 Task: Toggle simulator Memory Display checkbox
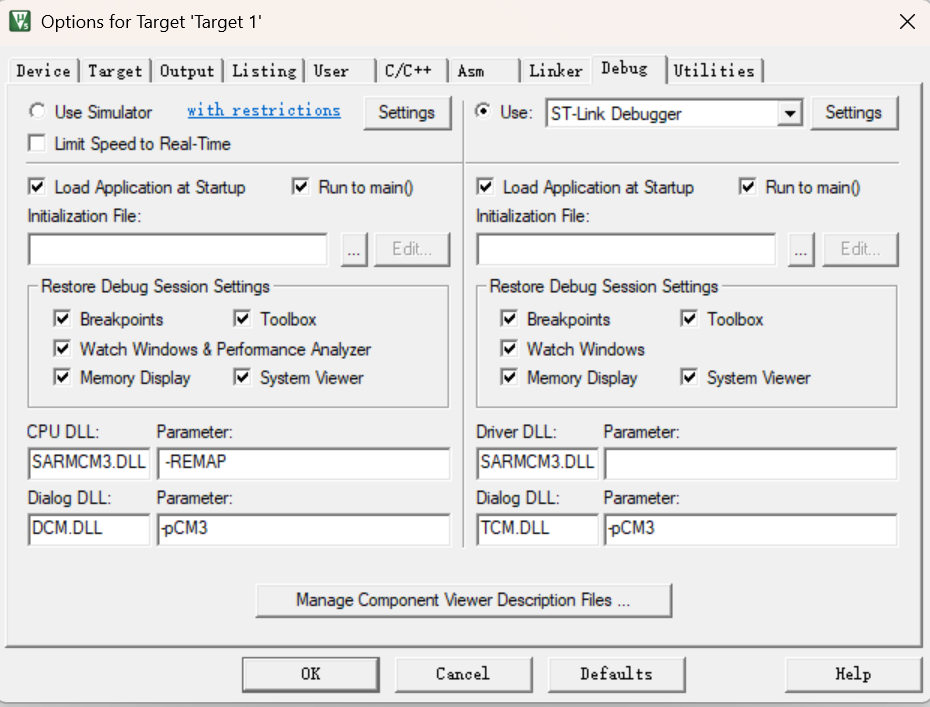pos(62,377)
